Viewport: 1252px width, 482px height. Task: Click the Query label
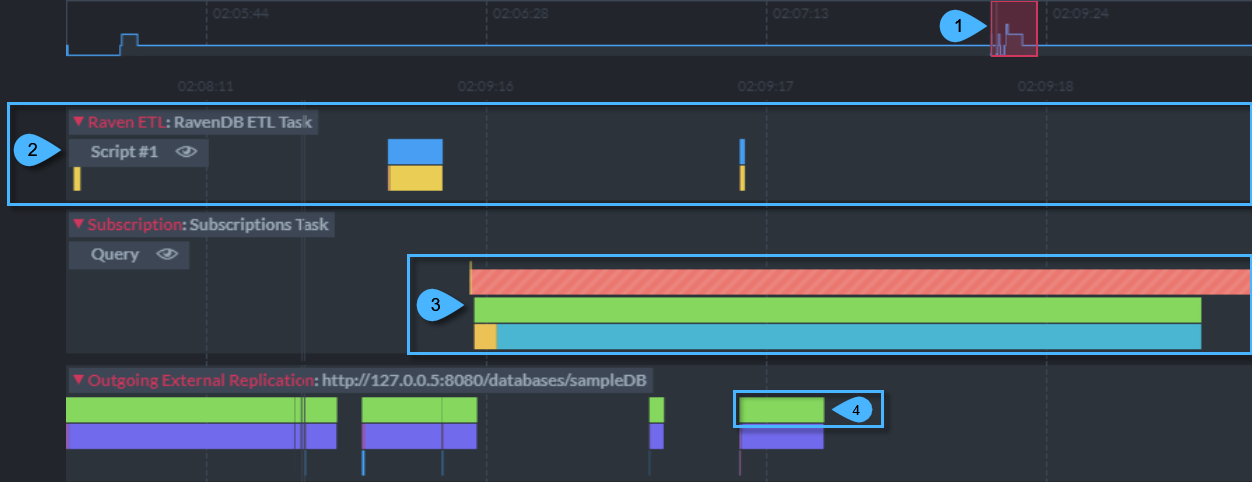115,254
